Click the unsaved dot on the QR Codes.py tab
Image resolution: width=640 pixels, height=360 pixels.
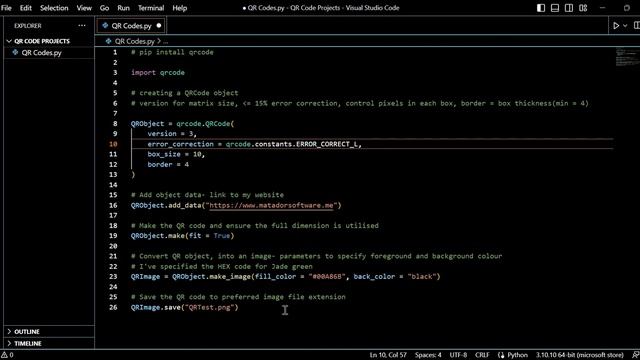pyautogui.click(x=159, y=26)
